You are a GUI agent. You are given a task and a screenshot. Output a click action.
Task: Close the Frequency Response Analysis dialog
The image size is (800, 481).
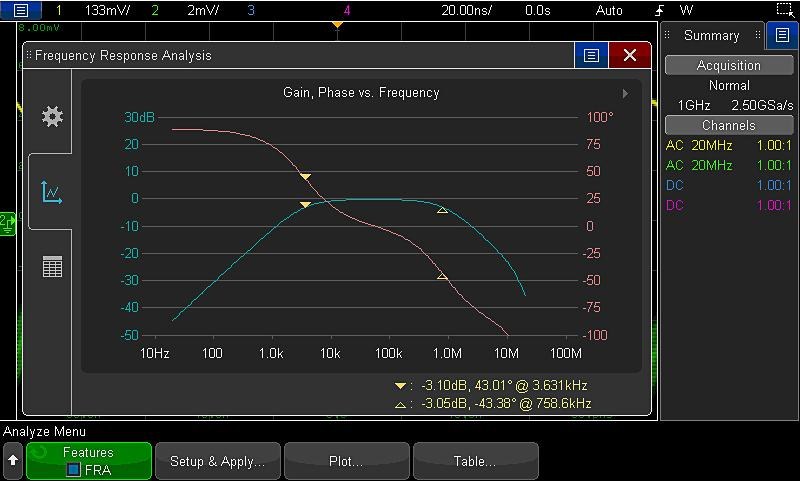(x=630, y=55)
